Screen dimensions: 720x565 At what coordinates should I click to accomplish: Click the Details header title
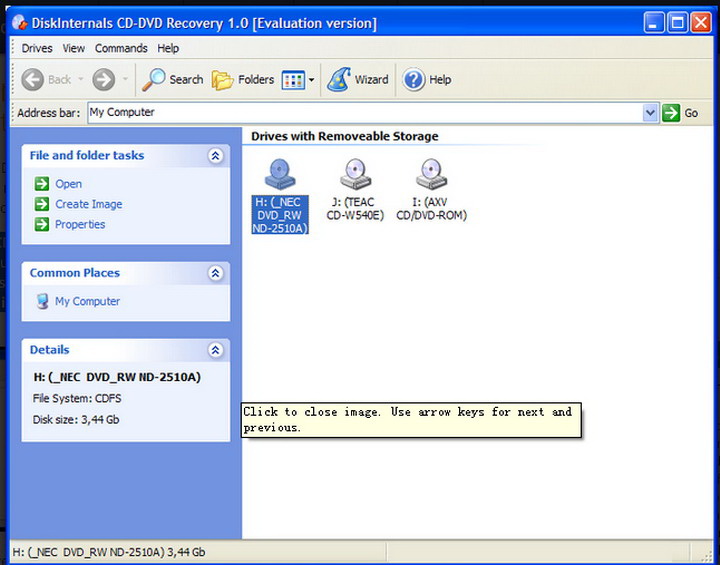(50, 350)
